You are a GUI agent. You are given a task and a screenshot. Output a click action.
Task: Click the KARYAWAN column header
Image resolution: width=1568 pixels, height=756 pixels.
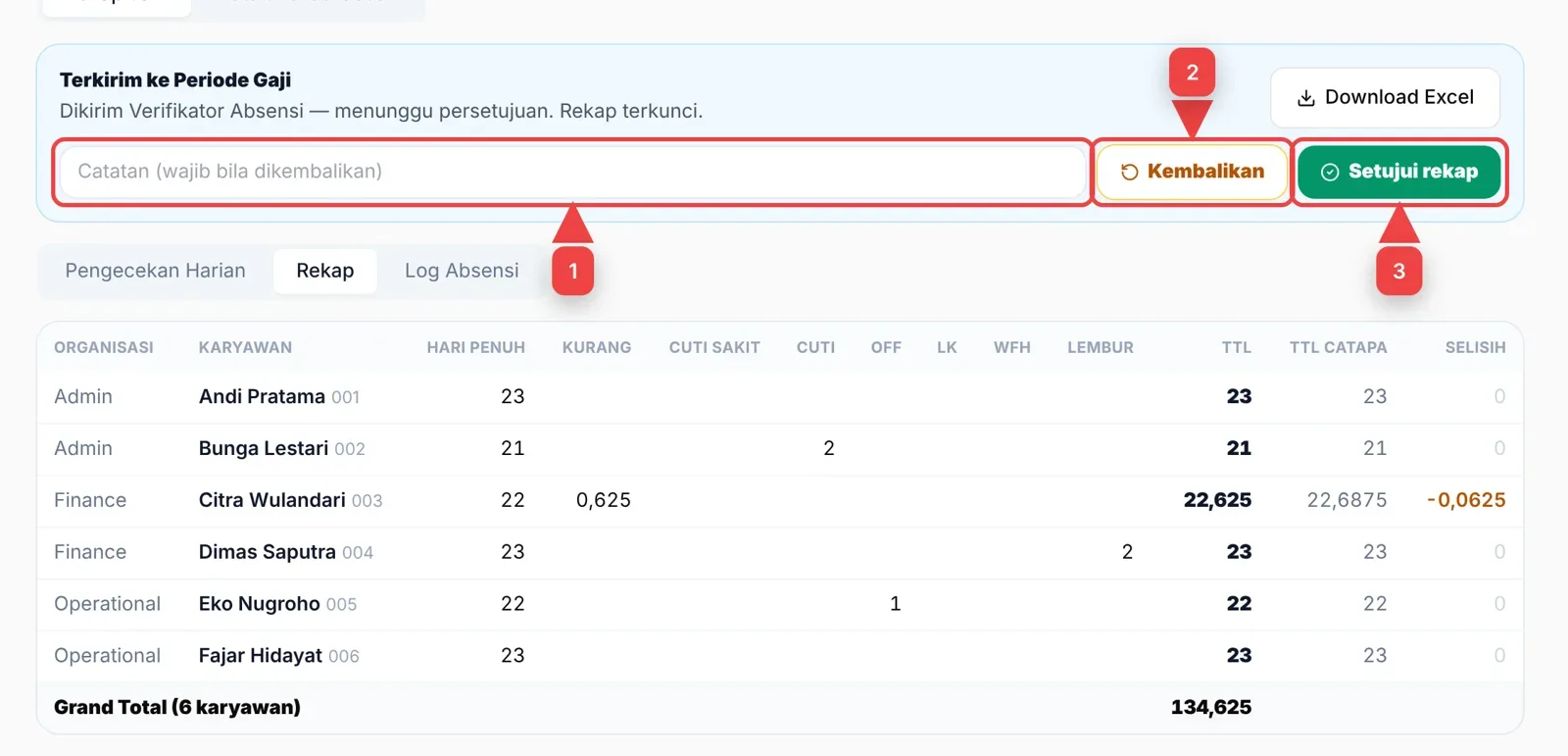(245, 347)
